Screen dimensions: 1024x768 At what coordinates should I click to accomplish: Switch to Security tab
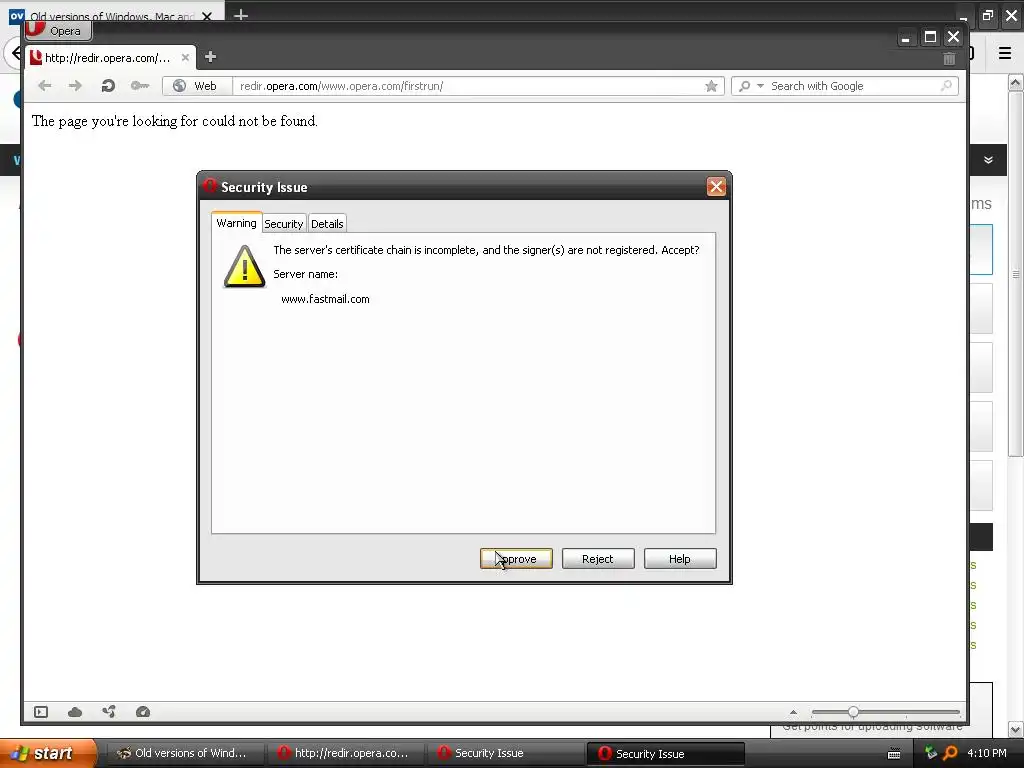(283, 223)
